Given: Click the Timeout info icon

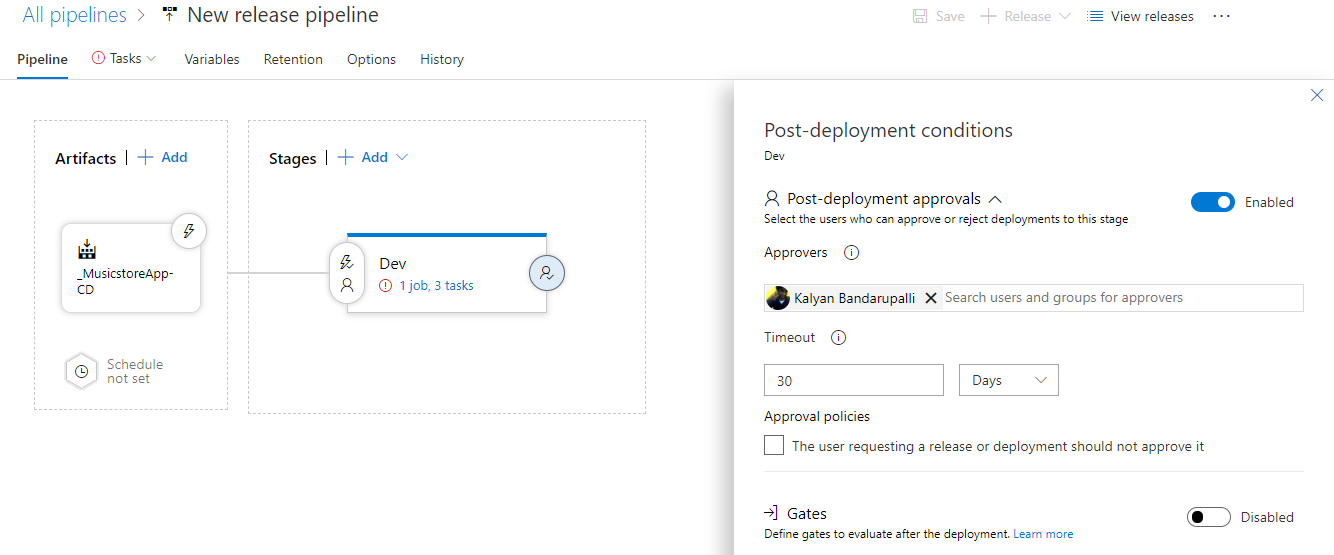Looking at the screenshot, I should coord(839,338).
